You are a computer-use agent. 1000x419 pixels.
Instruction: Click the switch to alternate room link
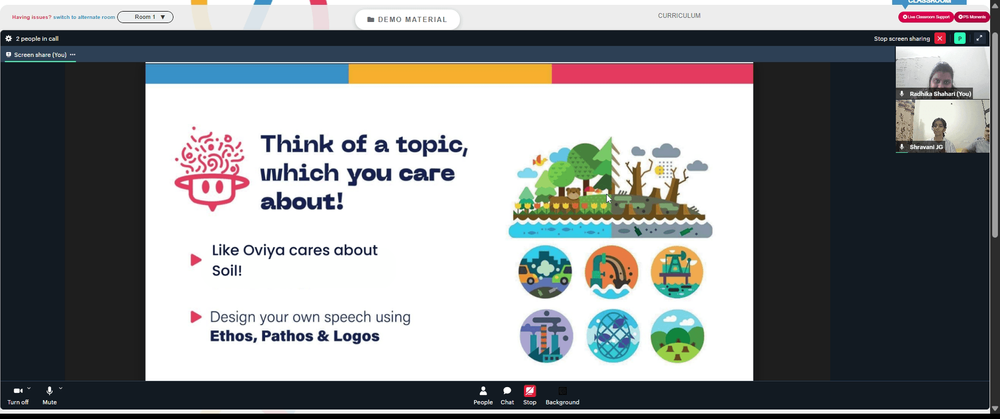(x=84, y=17)
